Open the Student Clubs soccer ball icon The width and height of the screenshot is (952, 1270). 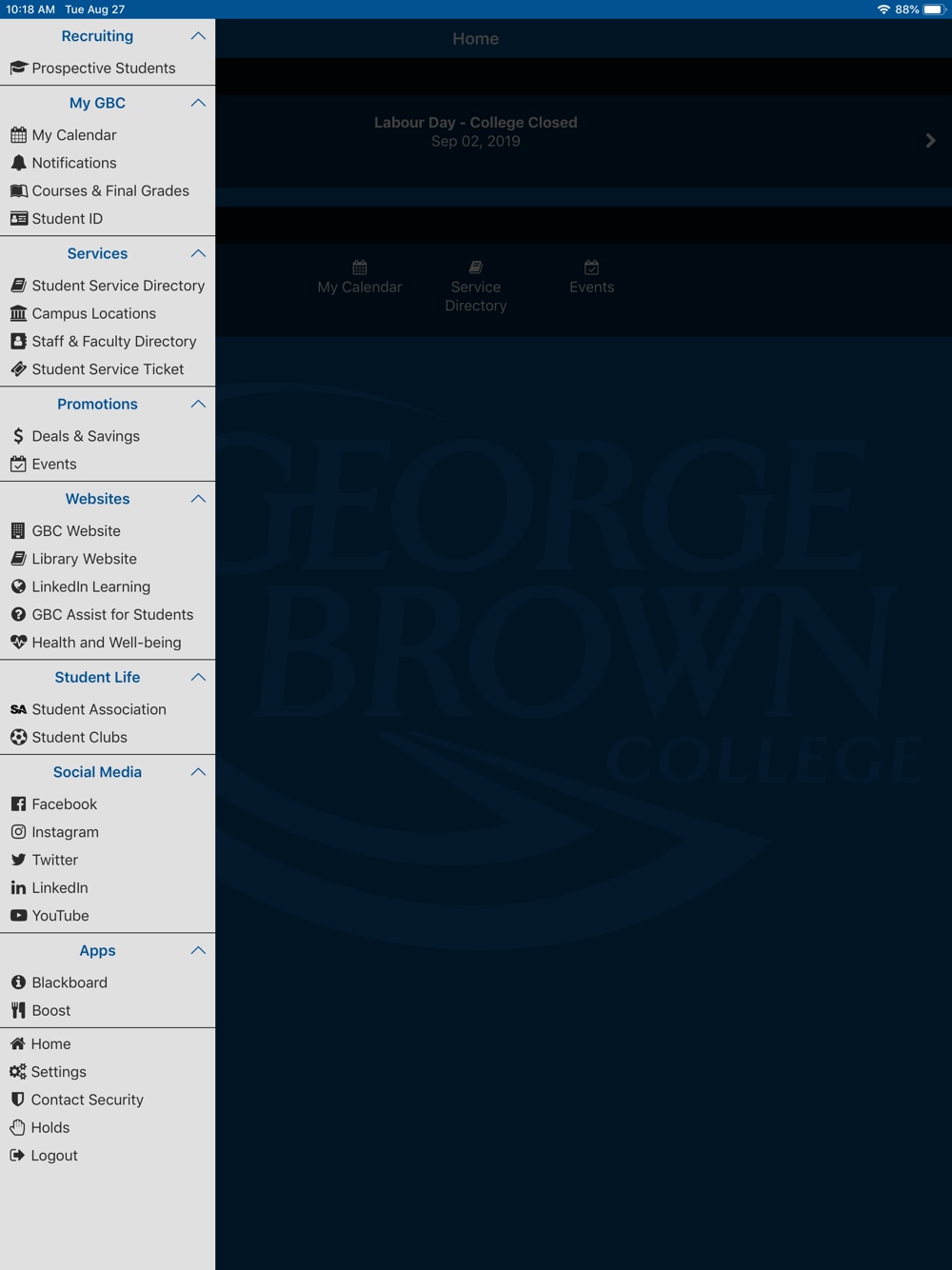point(18,737)
